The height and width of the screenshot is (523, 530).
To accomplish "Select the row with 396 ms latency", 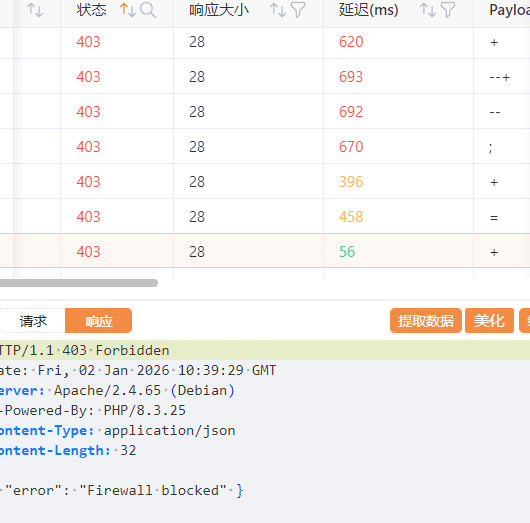I will (x=265, y=182).
